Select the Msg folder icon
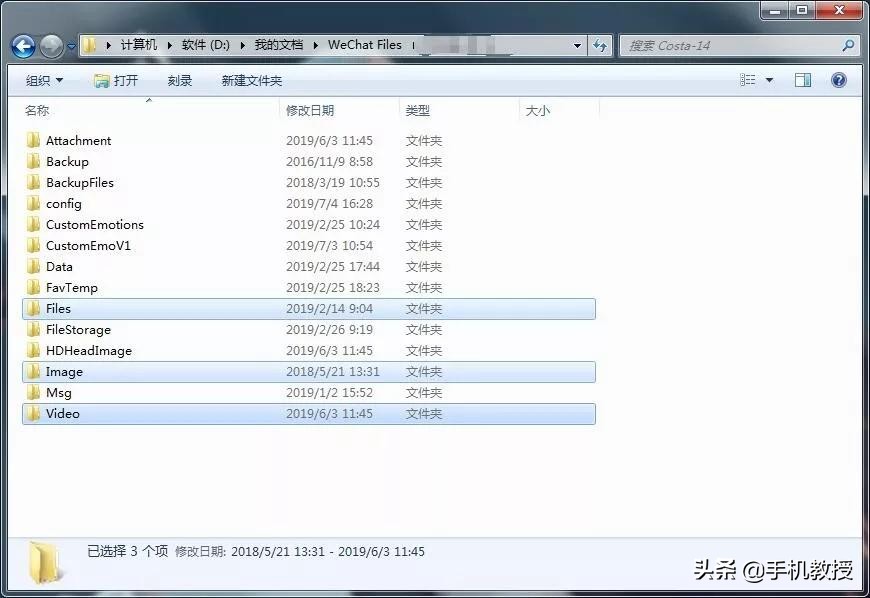Image resolution: width=870 pixels, height=598 pixels. click(x=33, y=392)
